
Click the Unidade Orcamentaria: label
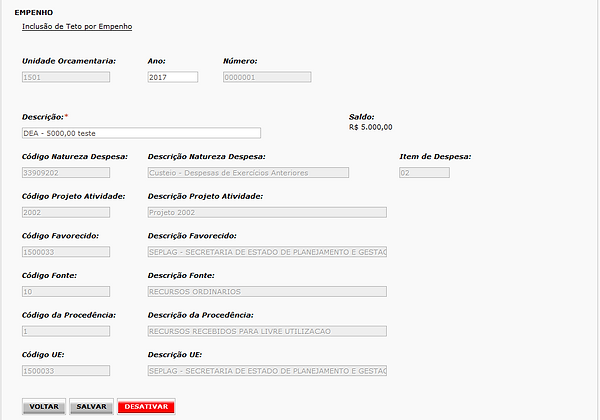(x=69, y=61)
